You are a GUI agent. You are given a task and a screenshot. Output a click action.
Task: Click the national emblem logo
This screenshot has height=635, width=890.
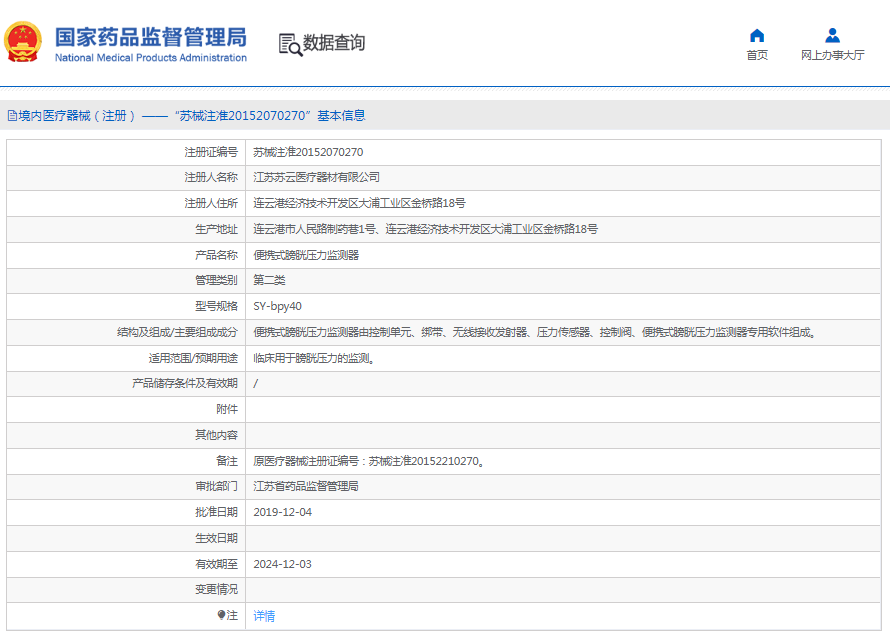point(23,43)
